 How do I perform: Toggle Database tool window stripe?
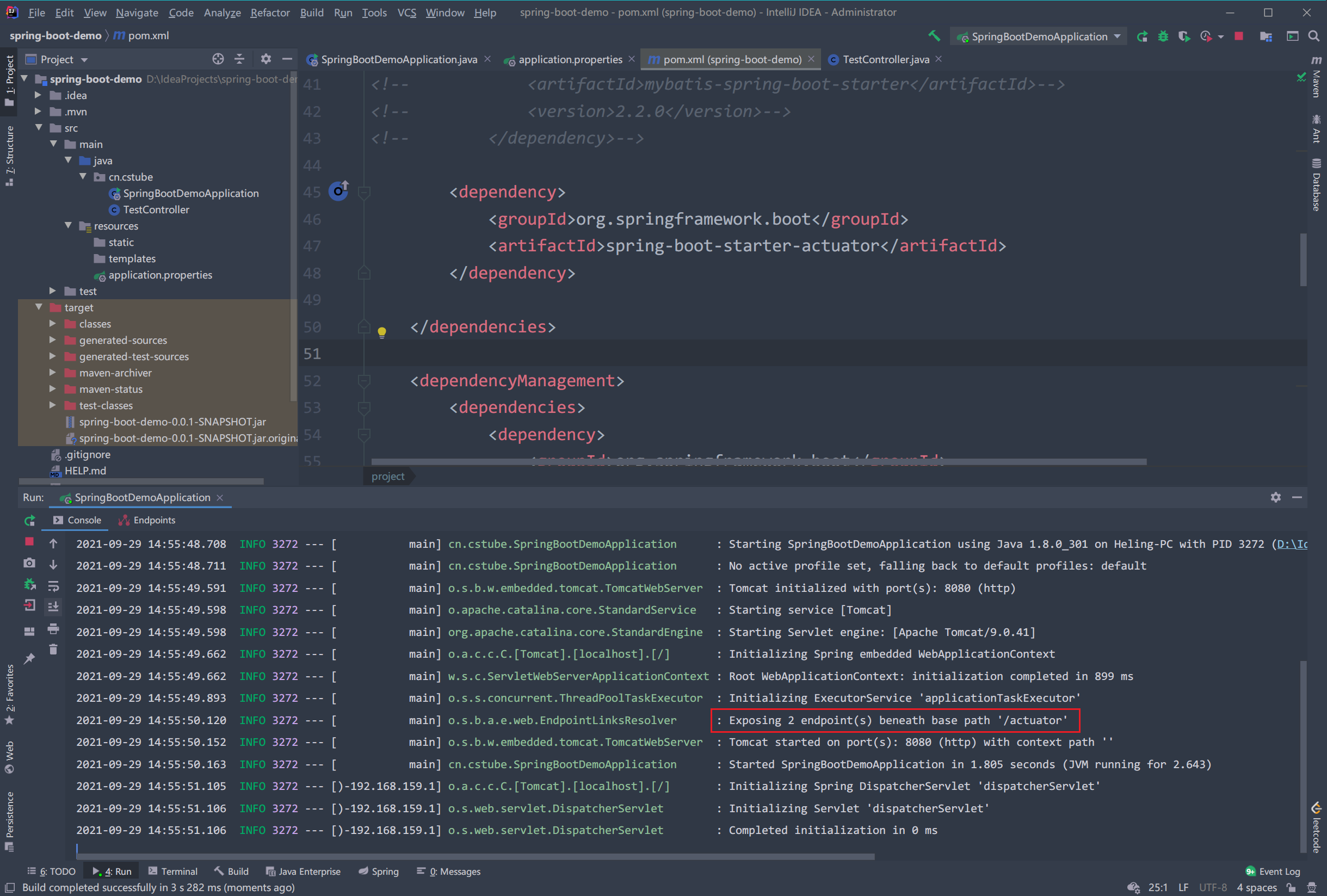pos(1316,184)
